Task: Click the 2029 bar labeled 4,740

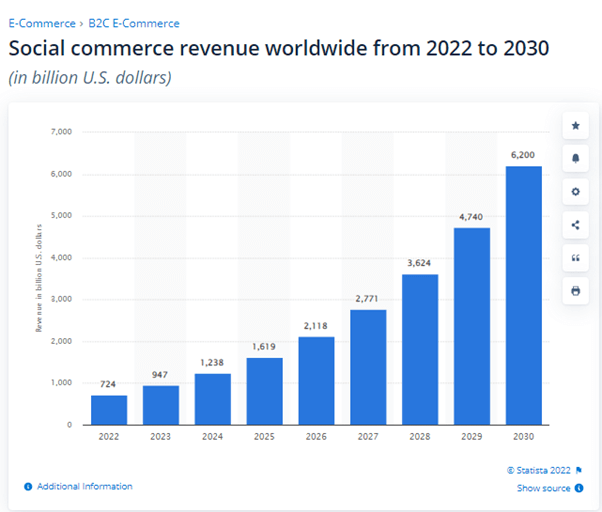Action: coord(472,326)
